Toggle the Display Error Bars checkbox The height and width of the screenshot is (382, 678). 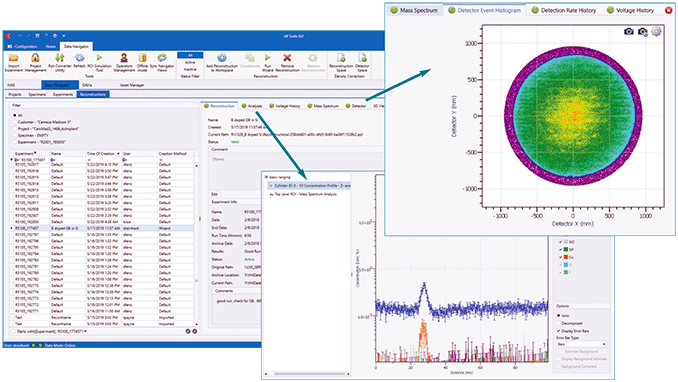pyautogui.click(x=559, y=331)
